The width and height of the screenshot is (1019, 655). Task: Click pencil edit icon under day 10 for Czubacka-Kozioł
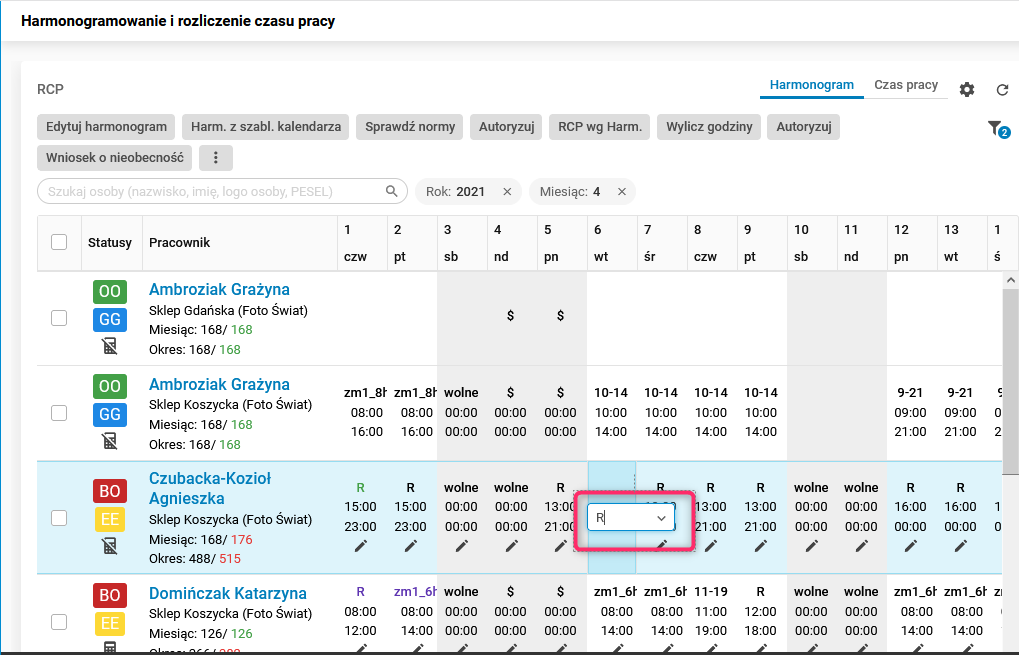coord(811,546)
